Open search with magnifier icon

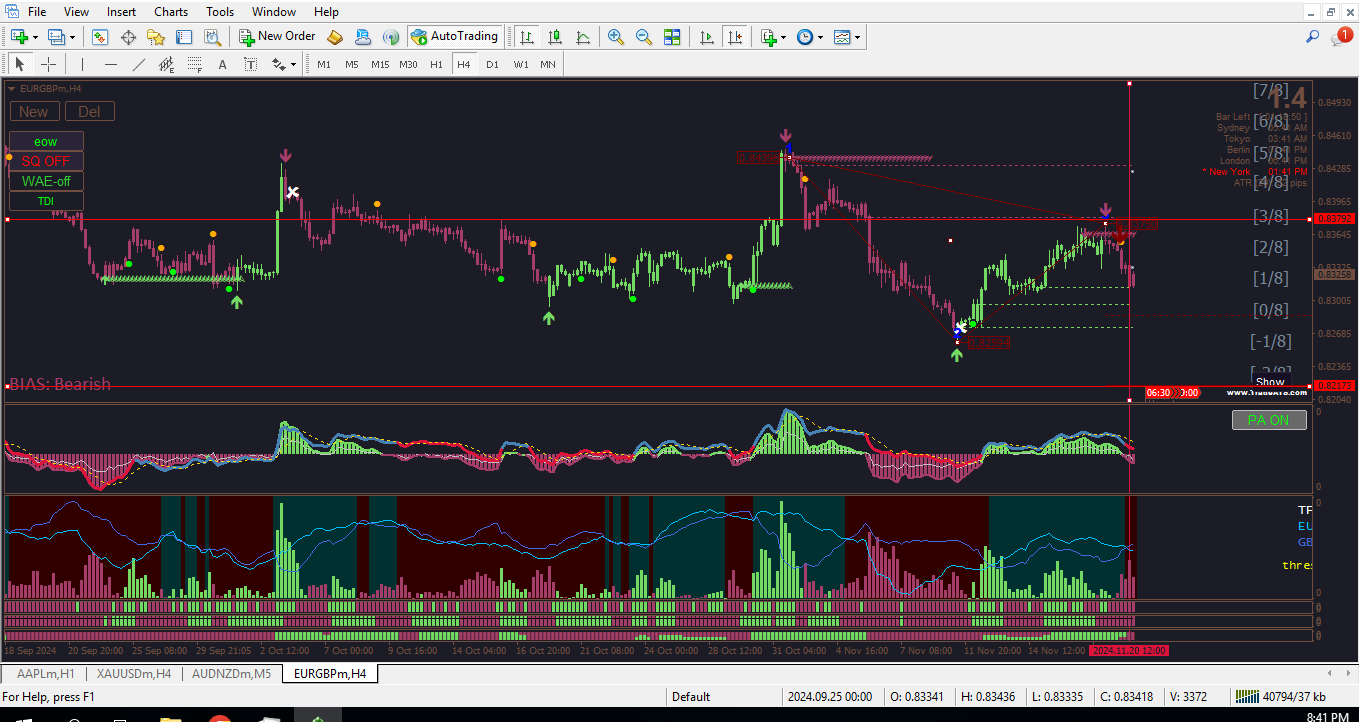tap(1313, 37)
